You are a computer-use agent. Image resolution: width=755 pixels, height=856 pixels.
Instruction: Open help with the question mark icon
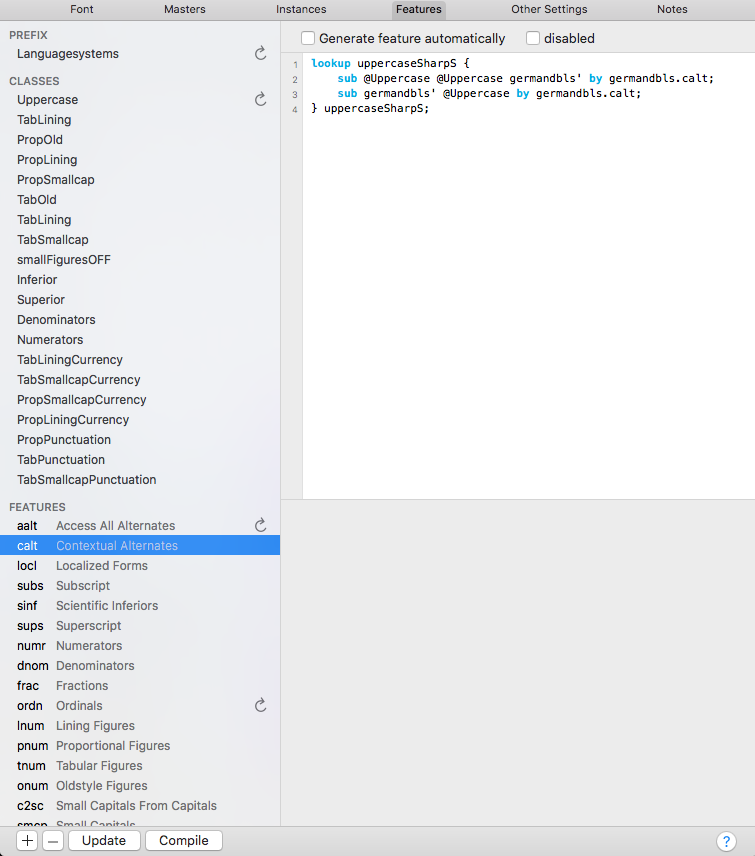(x=726, y=841)
